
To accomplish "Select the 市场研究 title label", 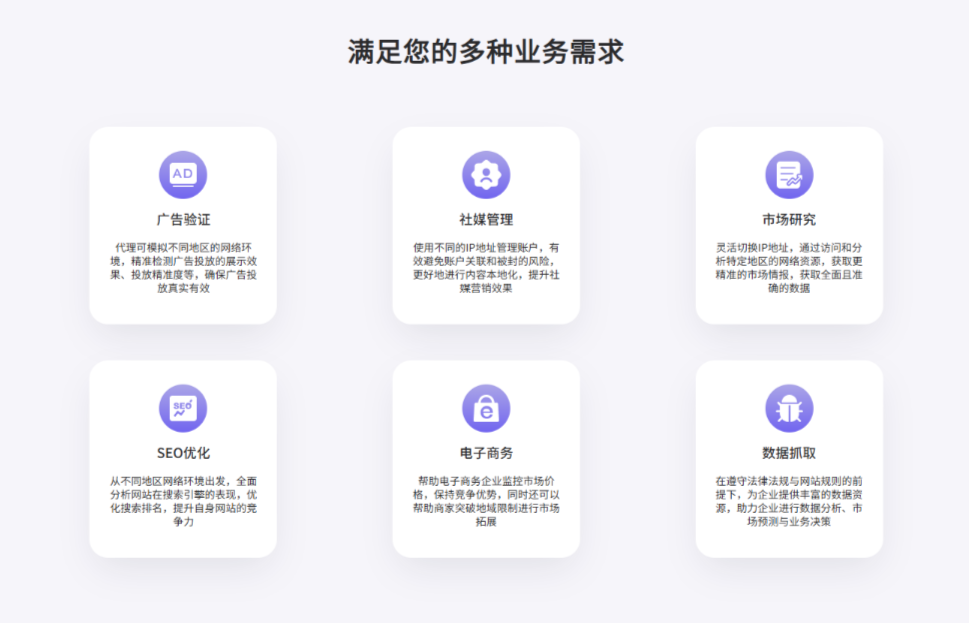I will click(x=788, y=217).
